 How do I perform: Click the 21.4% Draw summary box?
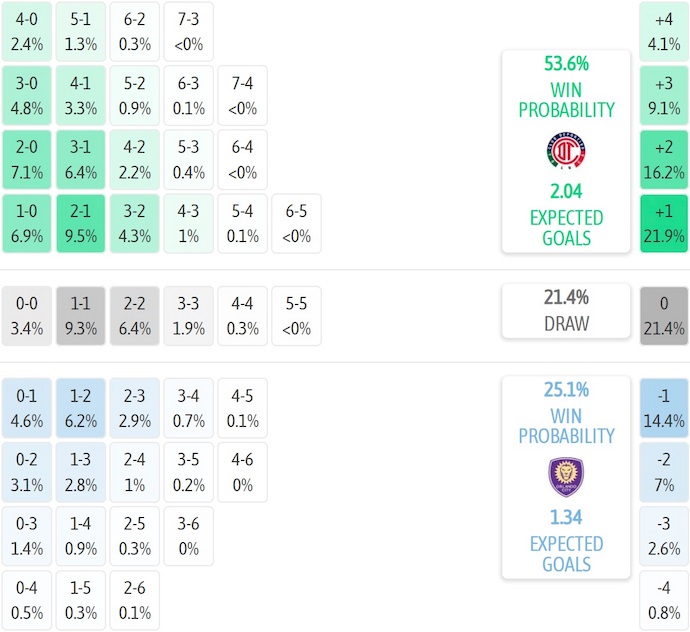click(x=566, y=310)
